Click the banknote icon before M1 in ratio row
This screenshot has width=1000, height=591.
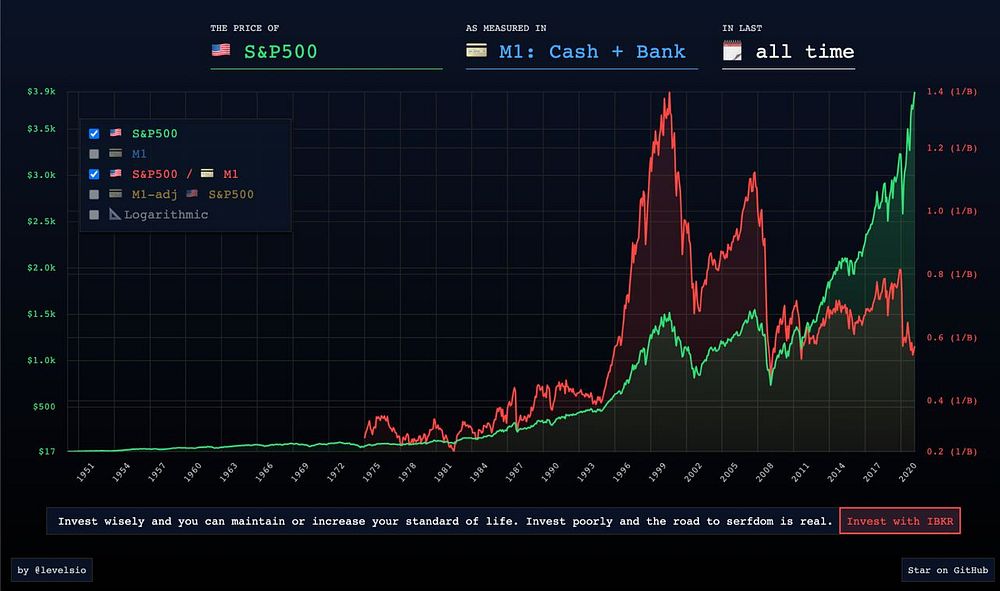coord(207,173)
